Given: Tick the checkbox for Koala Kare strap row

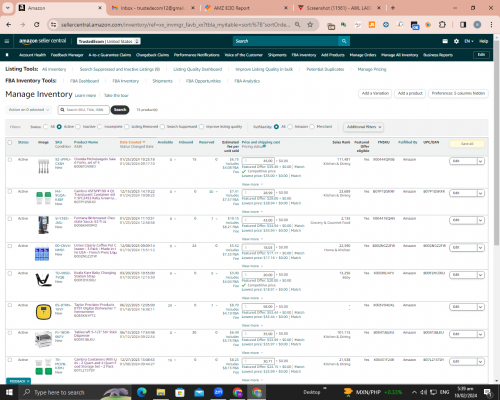Looking at the screenshot, I should click(x=10, y=273).
